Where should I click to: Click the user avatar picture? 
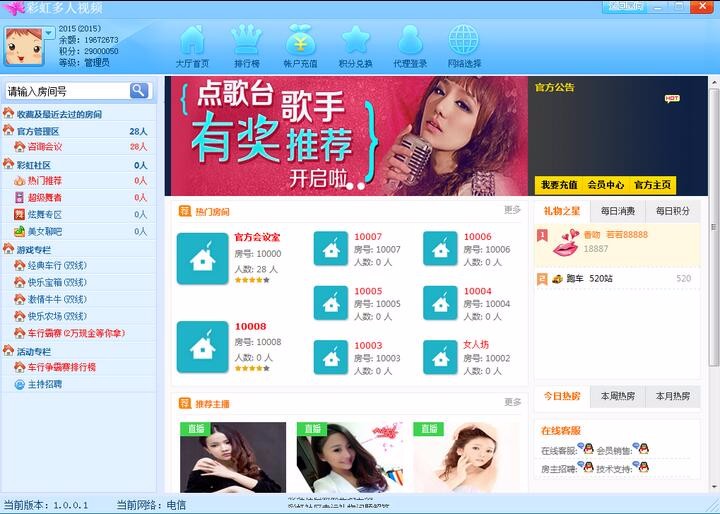pos(23,46)
